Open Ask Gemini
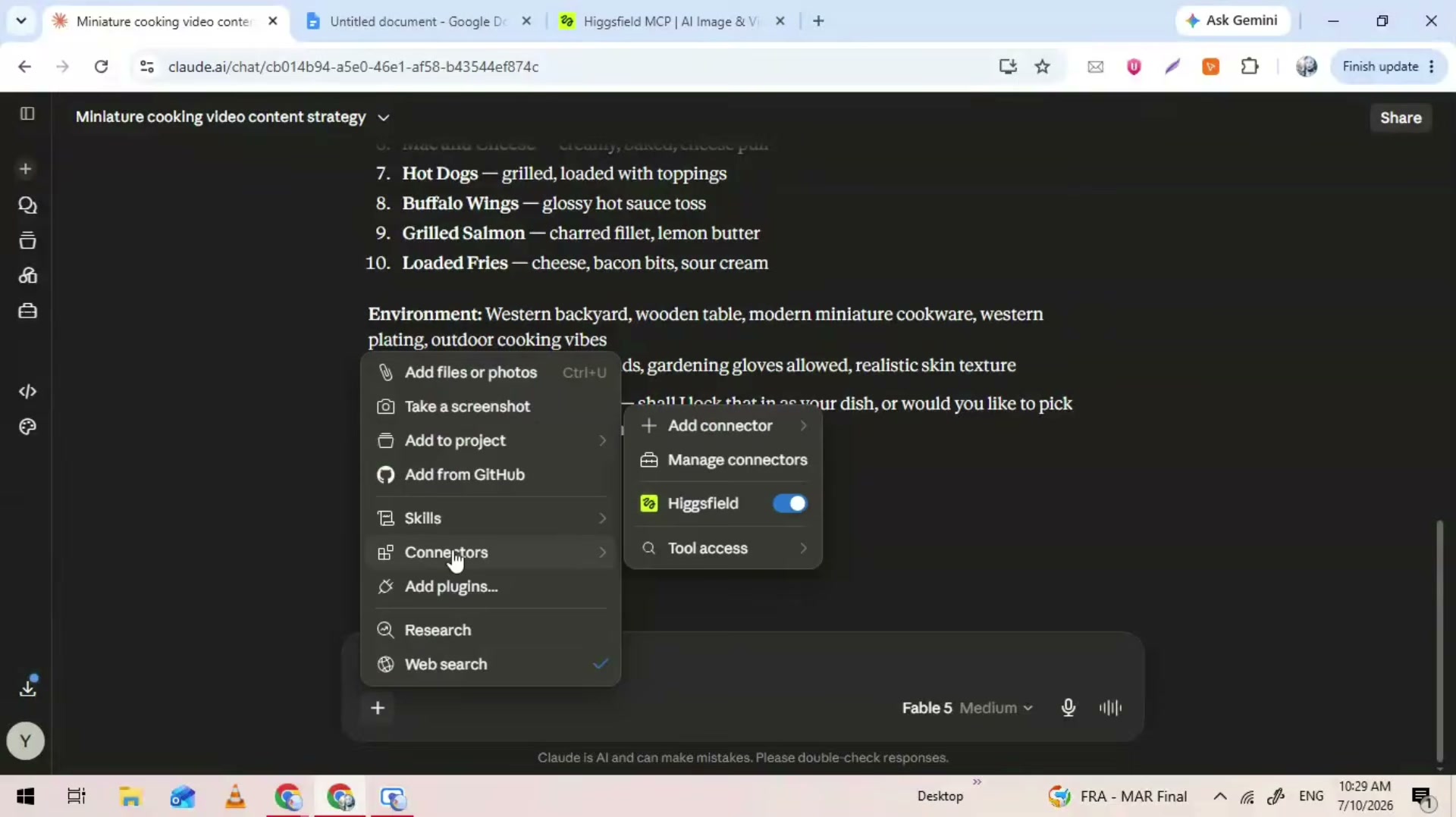Image resolution: width=1456 pixels, height=817 pixels. point(1232,20)
